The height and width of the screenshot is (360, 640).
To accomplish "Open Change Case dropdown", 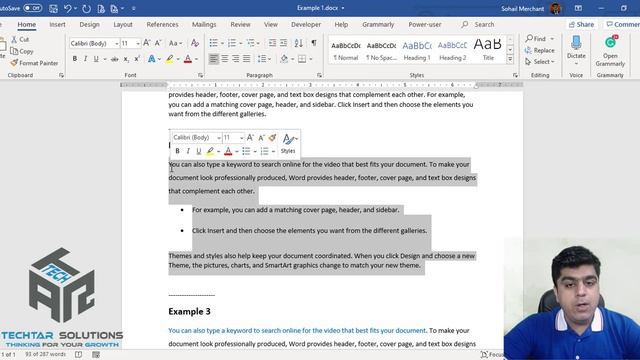I will click(x=176, y=43).
